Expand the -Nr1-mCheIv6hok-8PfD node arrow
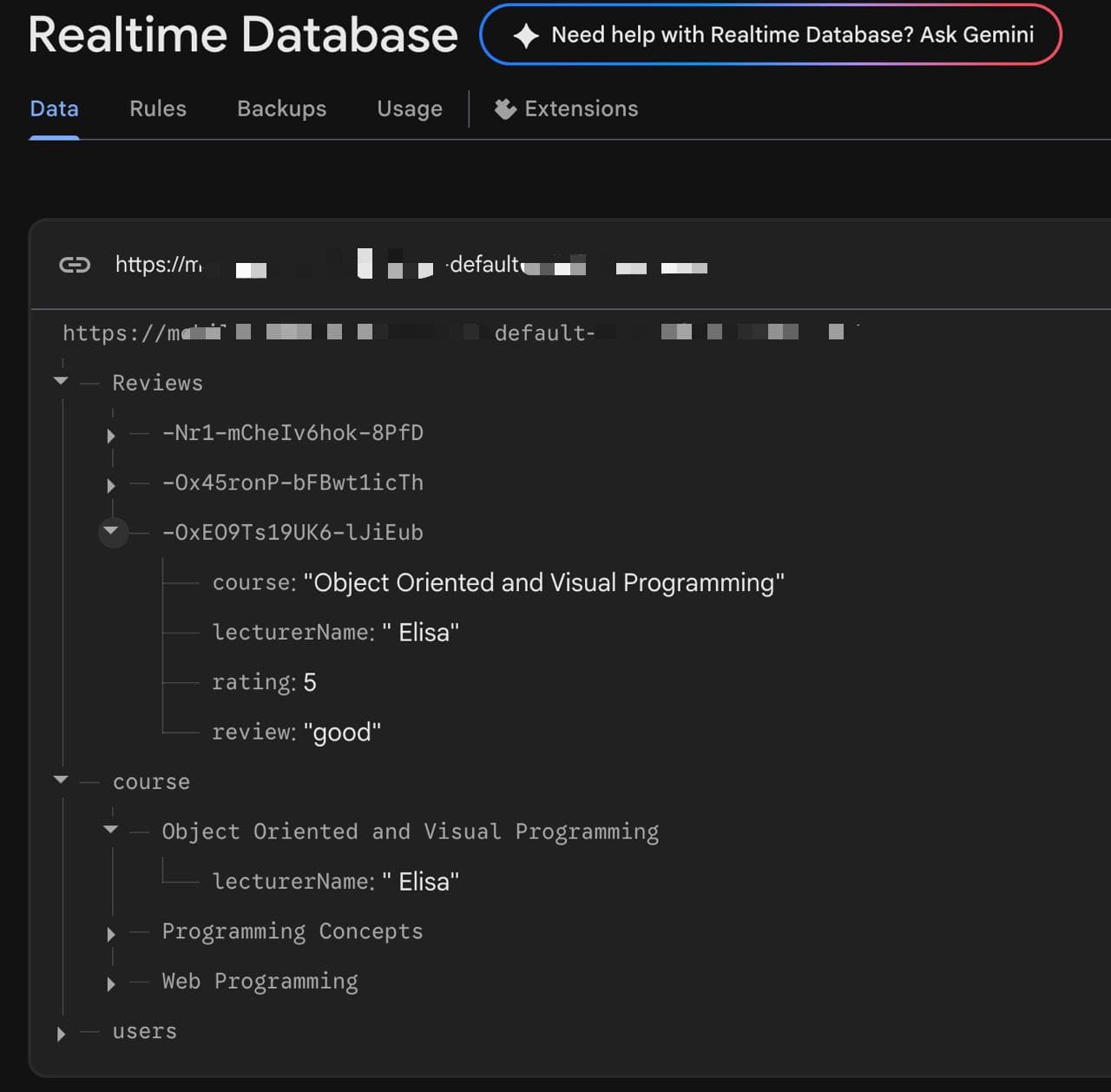1111x1092 pixels. click(111, 435)
